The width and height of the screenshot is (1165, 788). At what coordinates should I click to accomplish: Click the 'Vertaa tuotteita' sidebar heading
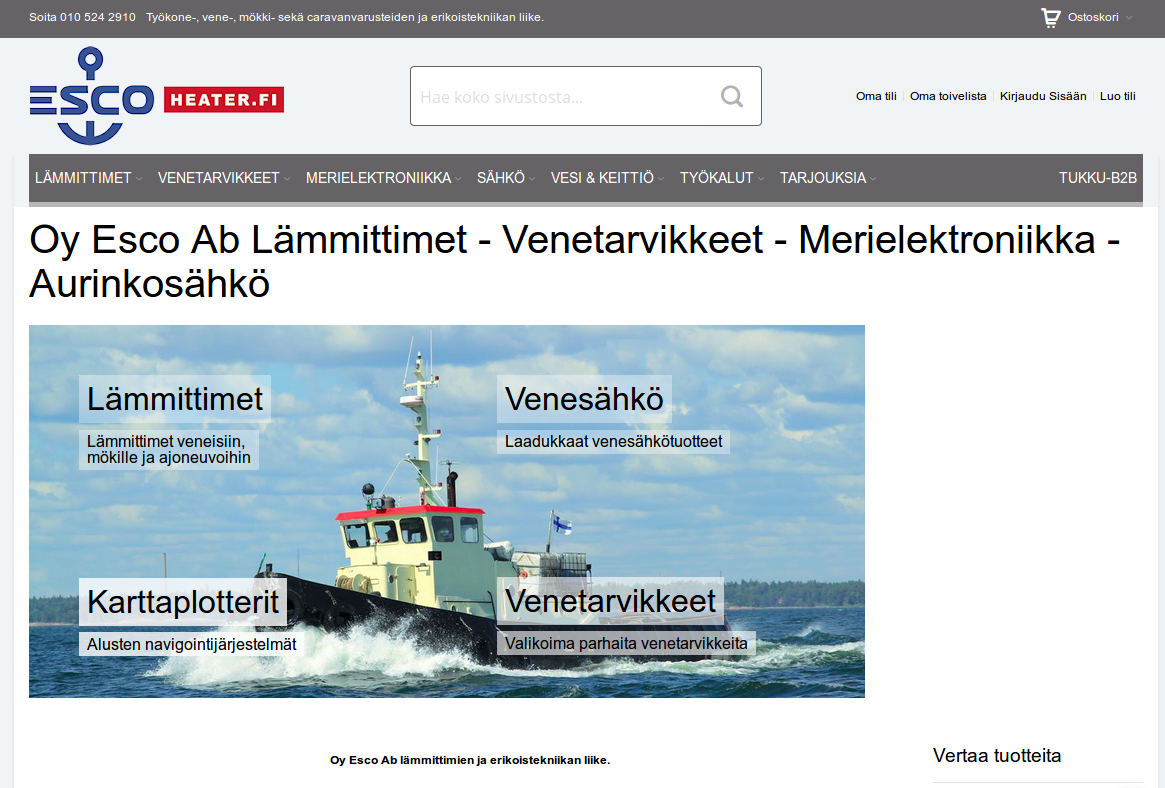coord(997,755)
